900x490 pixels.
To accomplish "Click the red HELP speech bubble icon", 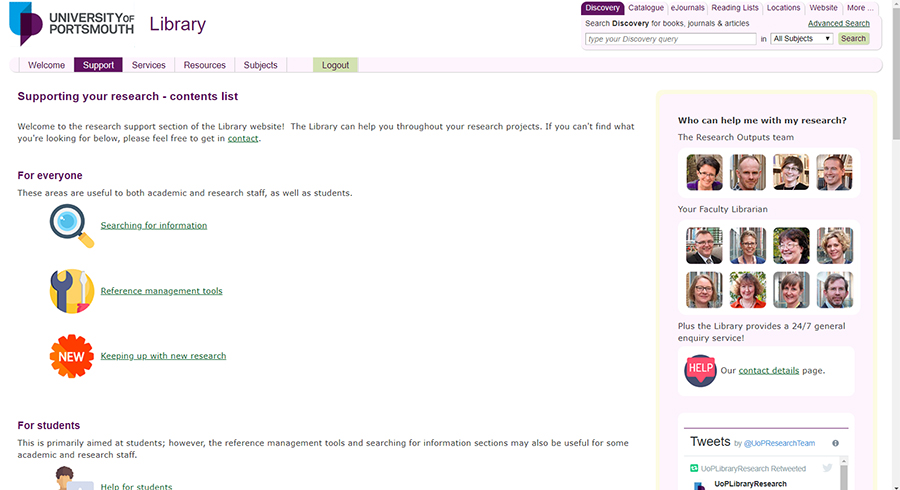I will click(700, 370).
